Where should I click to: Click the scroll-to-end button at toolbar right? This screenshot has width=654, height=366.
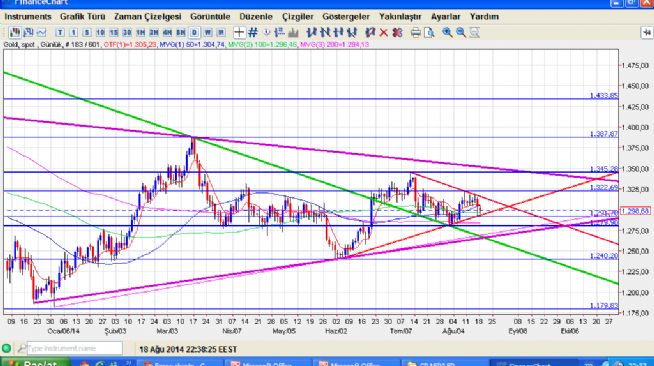click(x=646, y=32)
